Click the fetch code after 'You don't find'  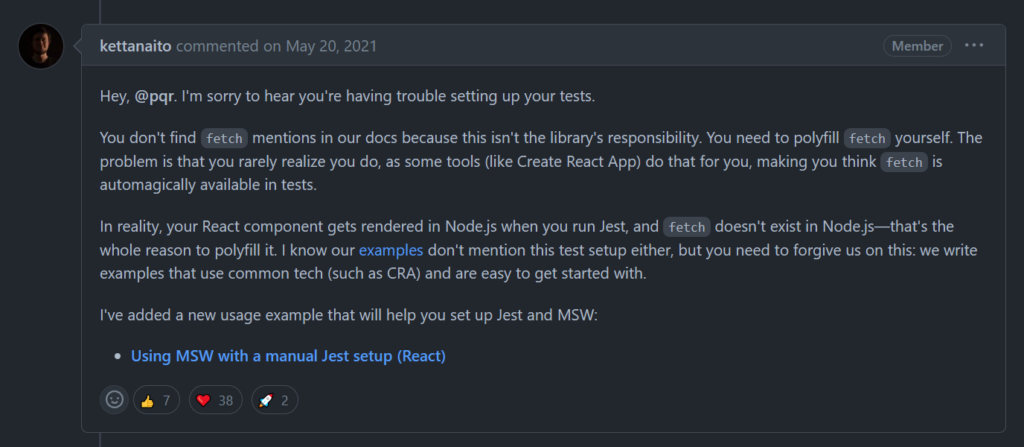click(224, 138)
